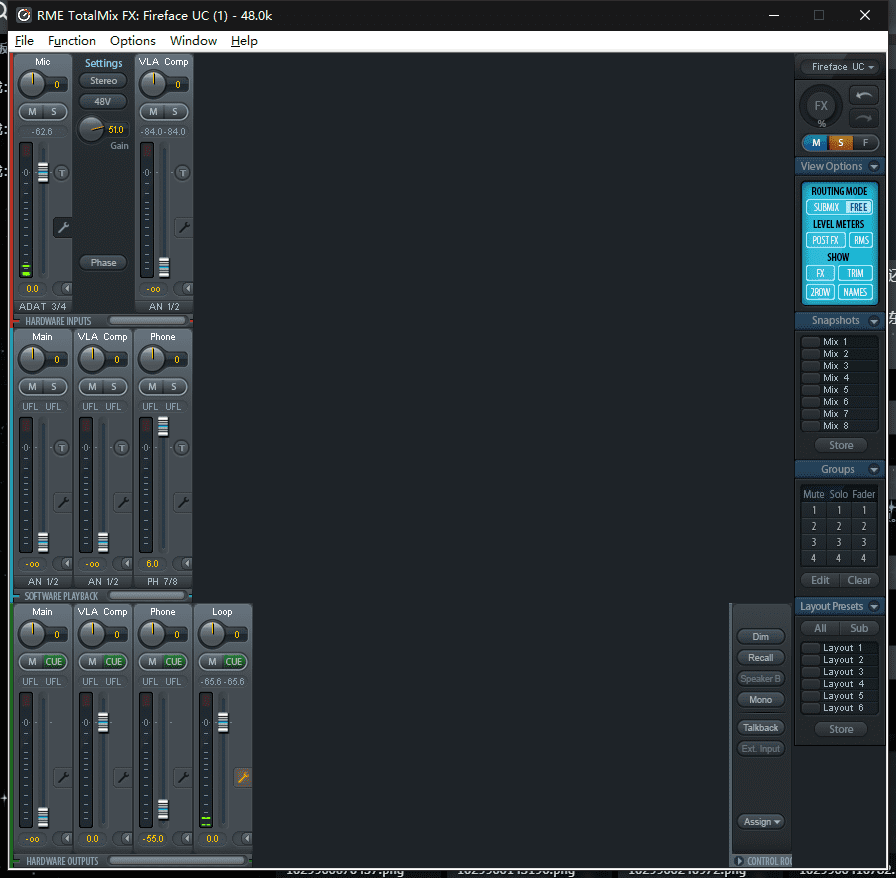Solo the Mic input channel
896x878 pixels.
[54, 112]
